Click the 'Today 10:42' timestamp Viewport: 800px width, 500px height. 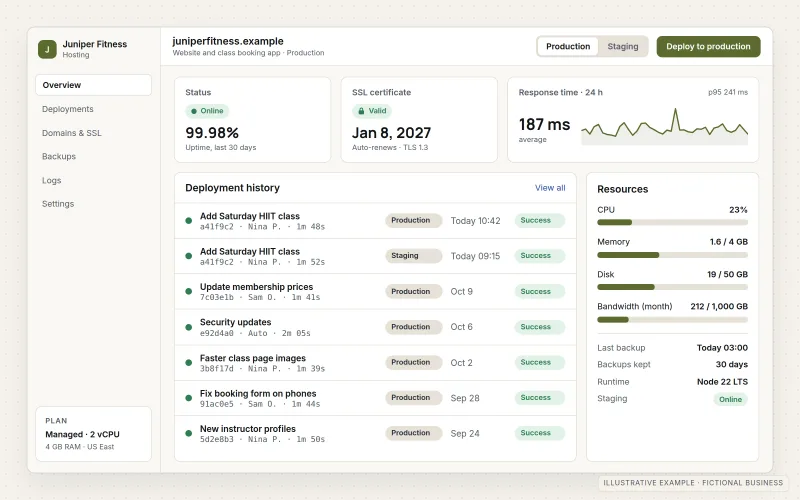475,221
